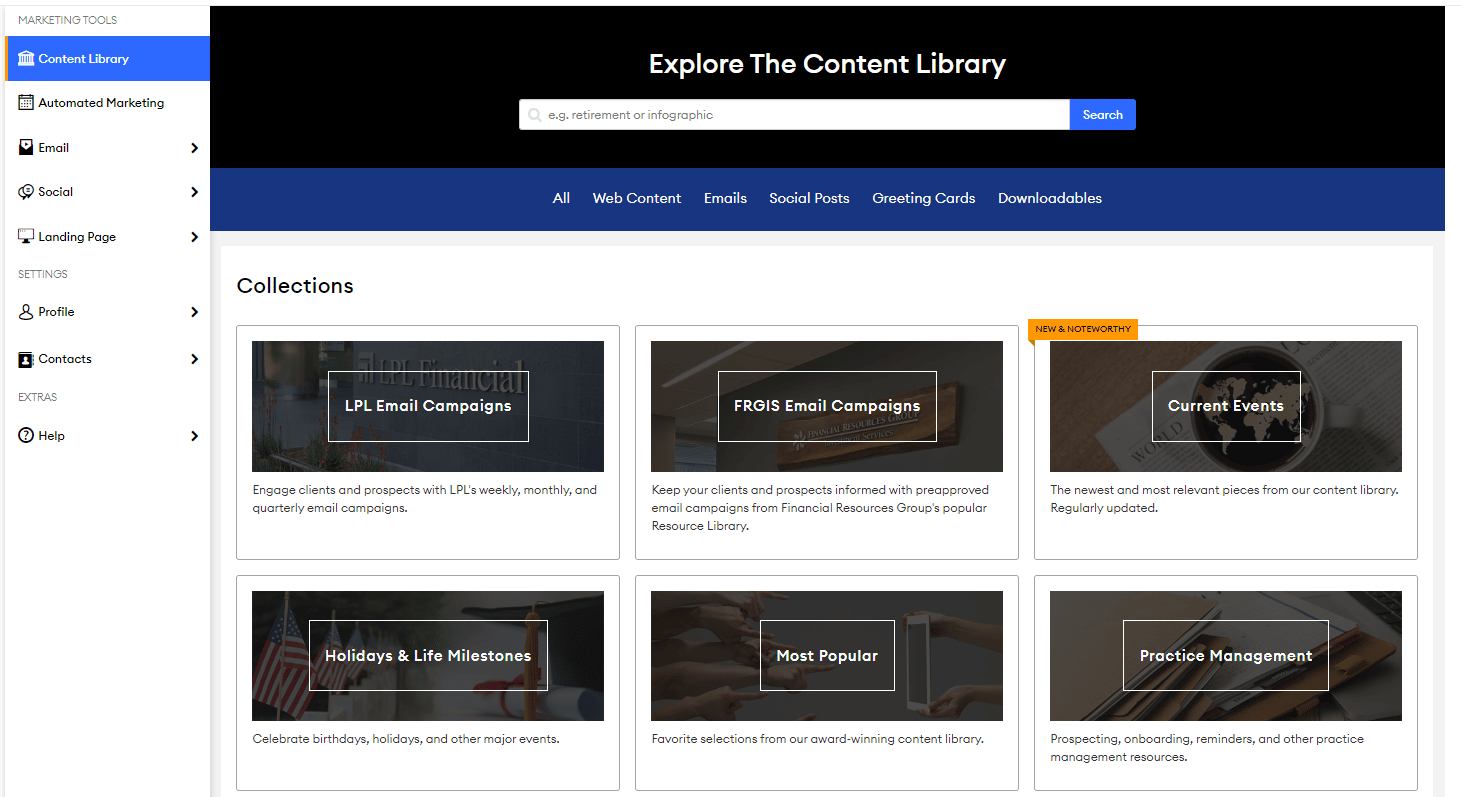This screenshot has width=1461, height=797.
Task: Click the Social chat bubble icon
Action: (26, 192)
